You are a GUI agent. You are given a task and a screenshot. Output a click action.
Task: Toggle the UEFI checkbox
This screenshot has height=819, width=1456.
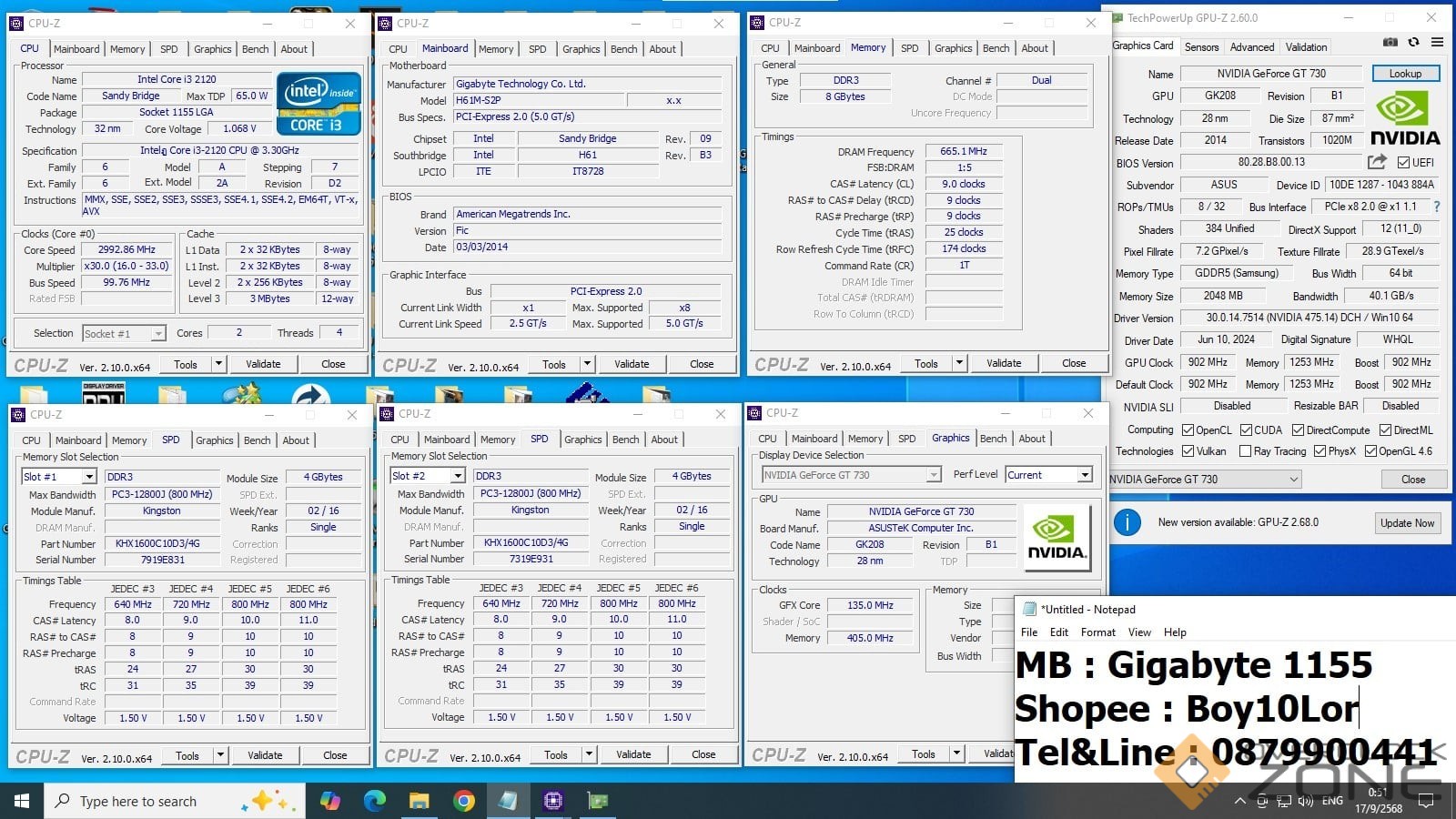tap(1403, 163)
